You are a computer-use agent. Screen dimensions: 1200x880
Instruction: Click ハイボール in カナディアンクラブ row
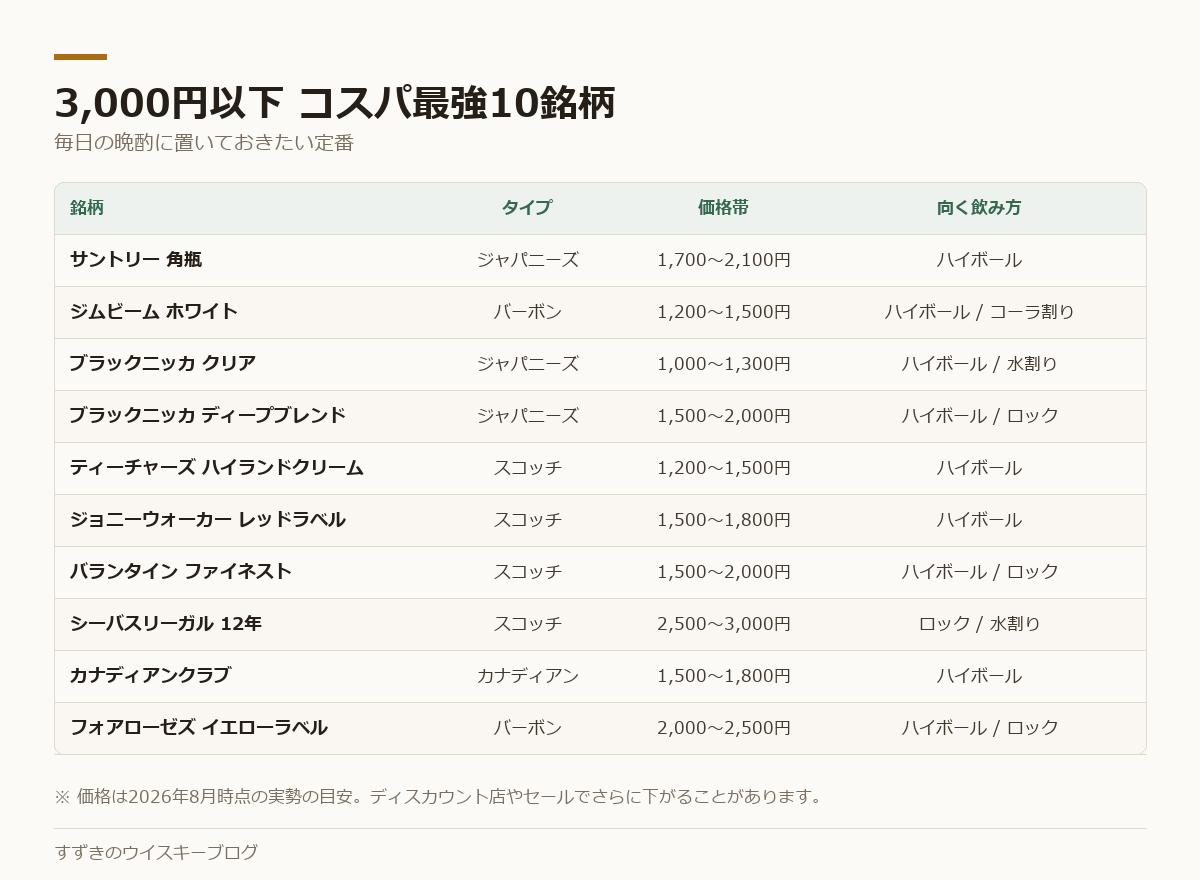point(979,676)
